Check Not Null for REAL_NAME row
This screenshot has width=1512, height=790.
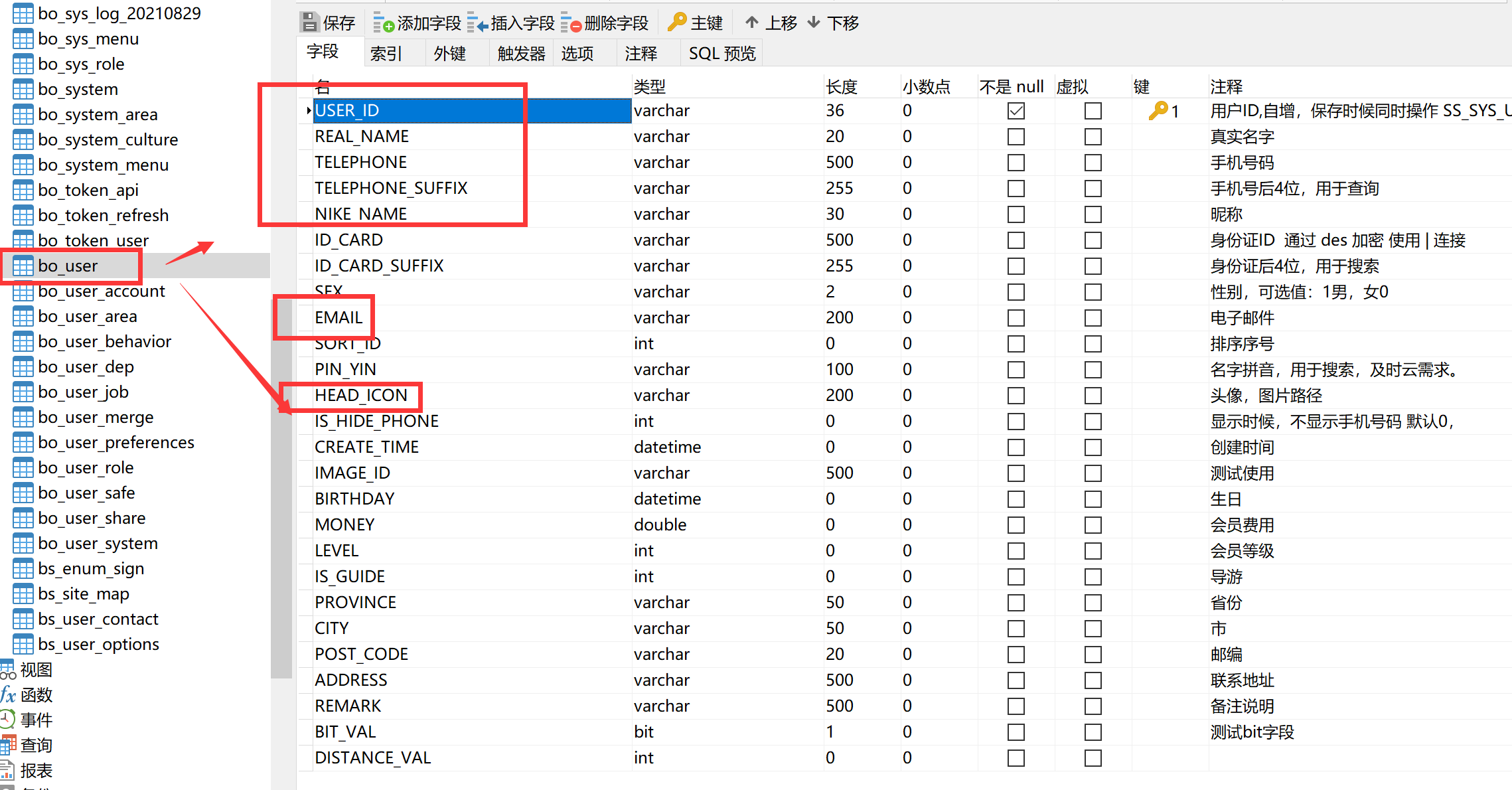1016,137
